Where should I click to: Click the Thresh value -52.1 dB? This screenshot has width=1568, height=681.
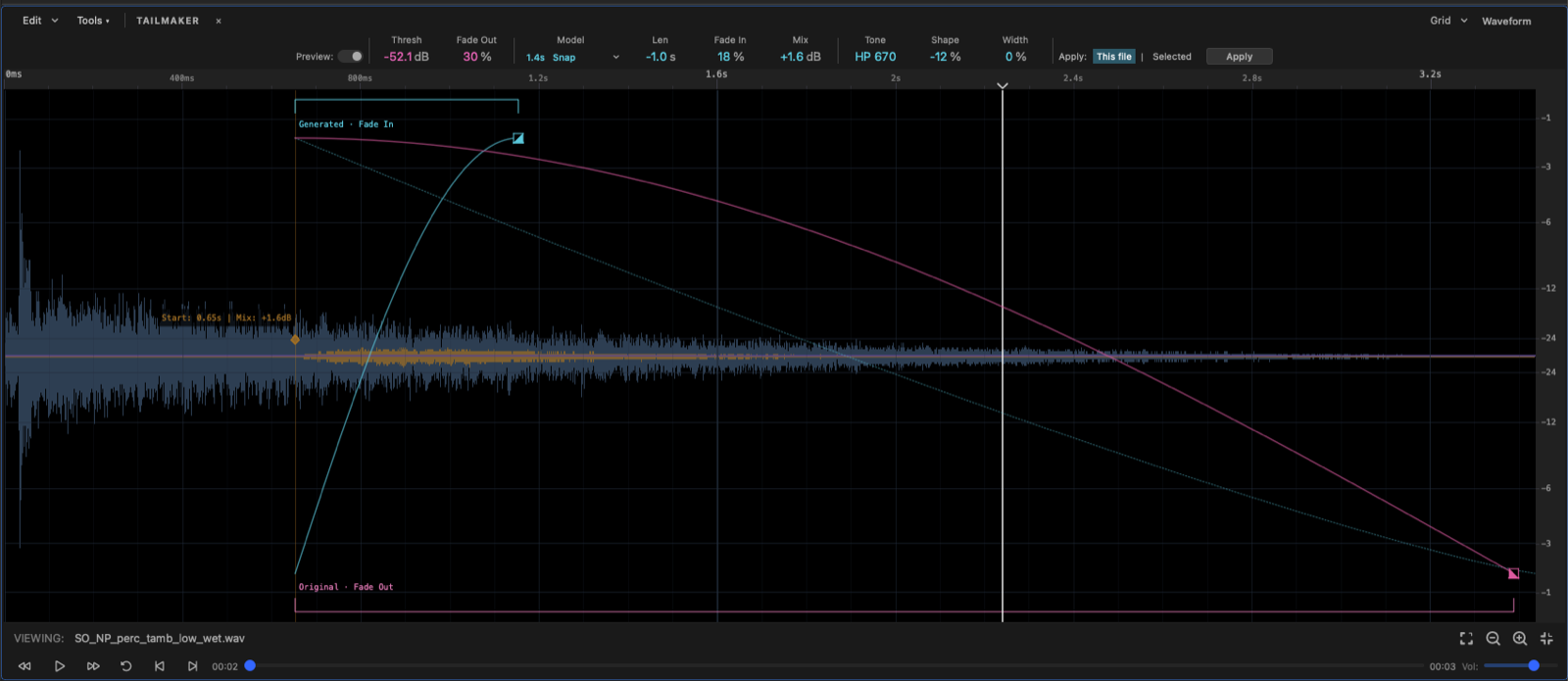click(406, 57)
